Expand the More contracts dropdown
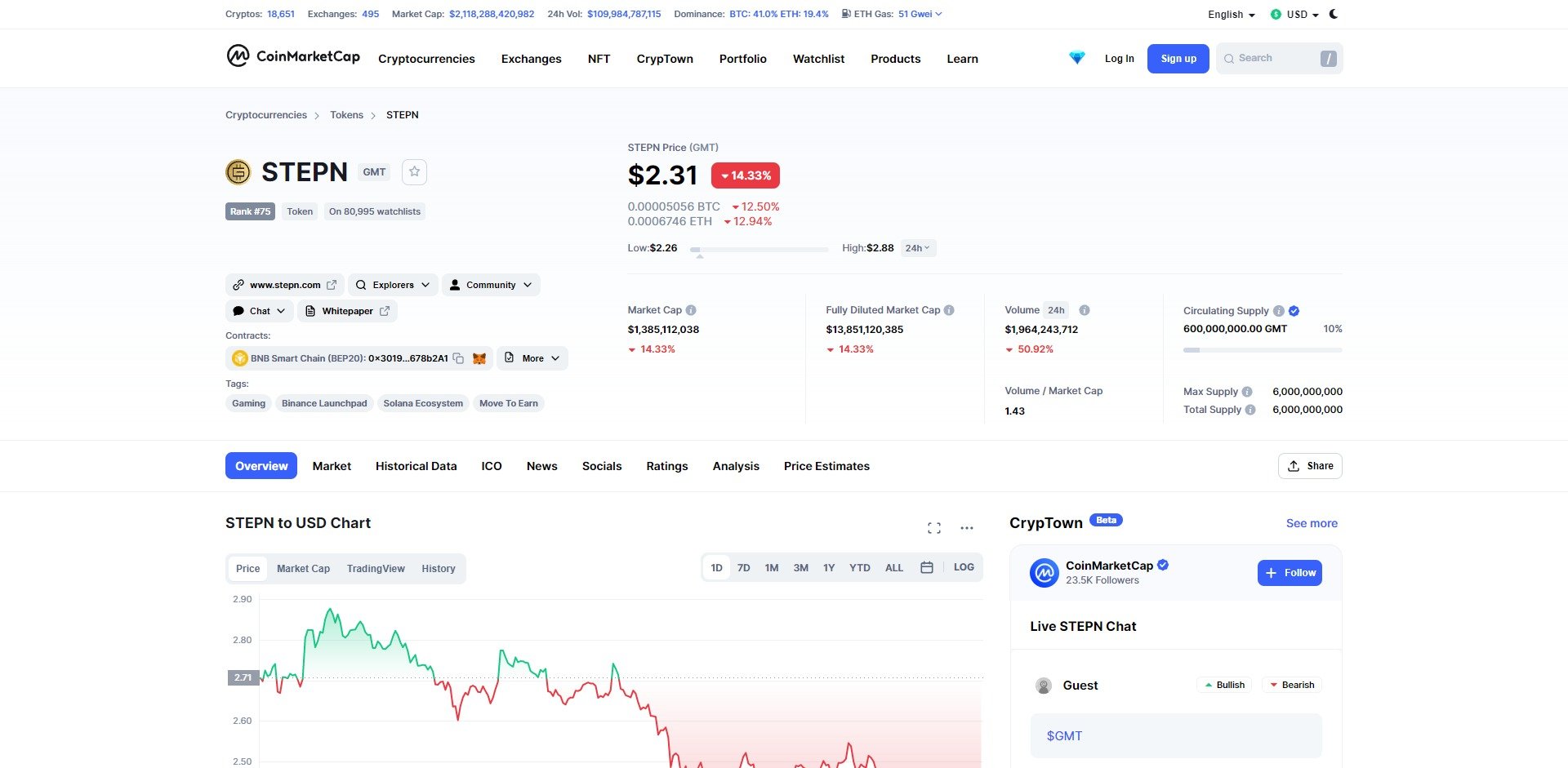 (x=532, y=358)
